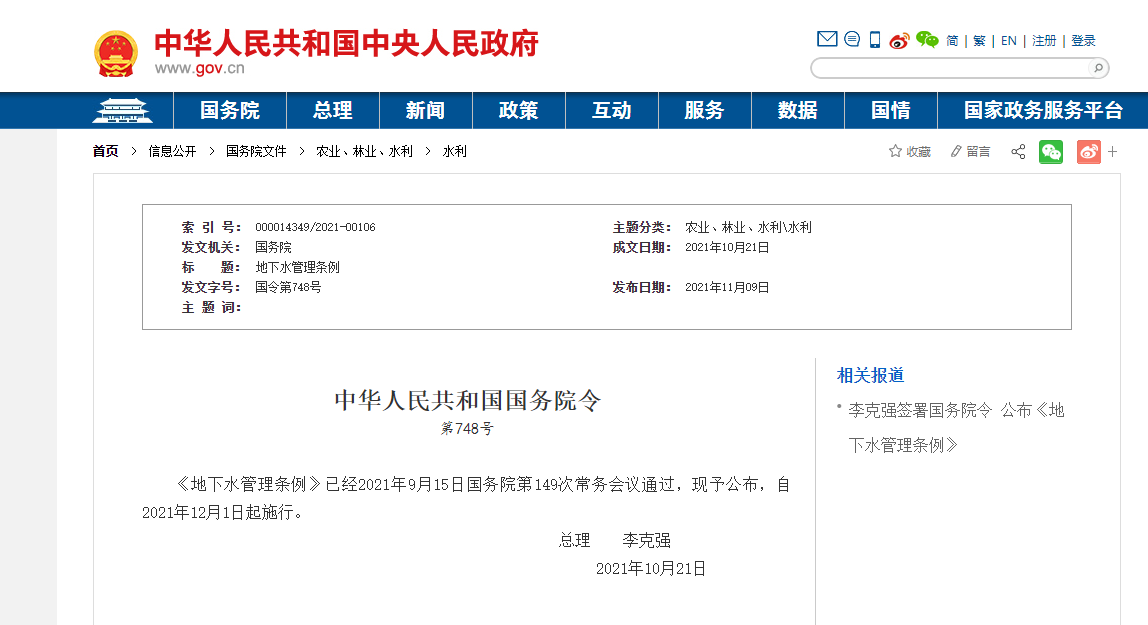Click 收藏 to bookmark this page
The image size is (1148, 625).
pyautogui.click(x=910, y=152)
